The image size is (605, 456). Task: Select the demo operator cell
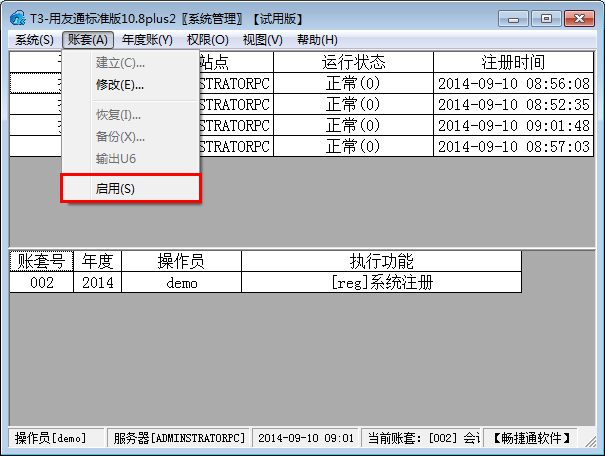[x=181, y=282]
